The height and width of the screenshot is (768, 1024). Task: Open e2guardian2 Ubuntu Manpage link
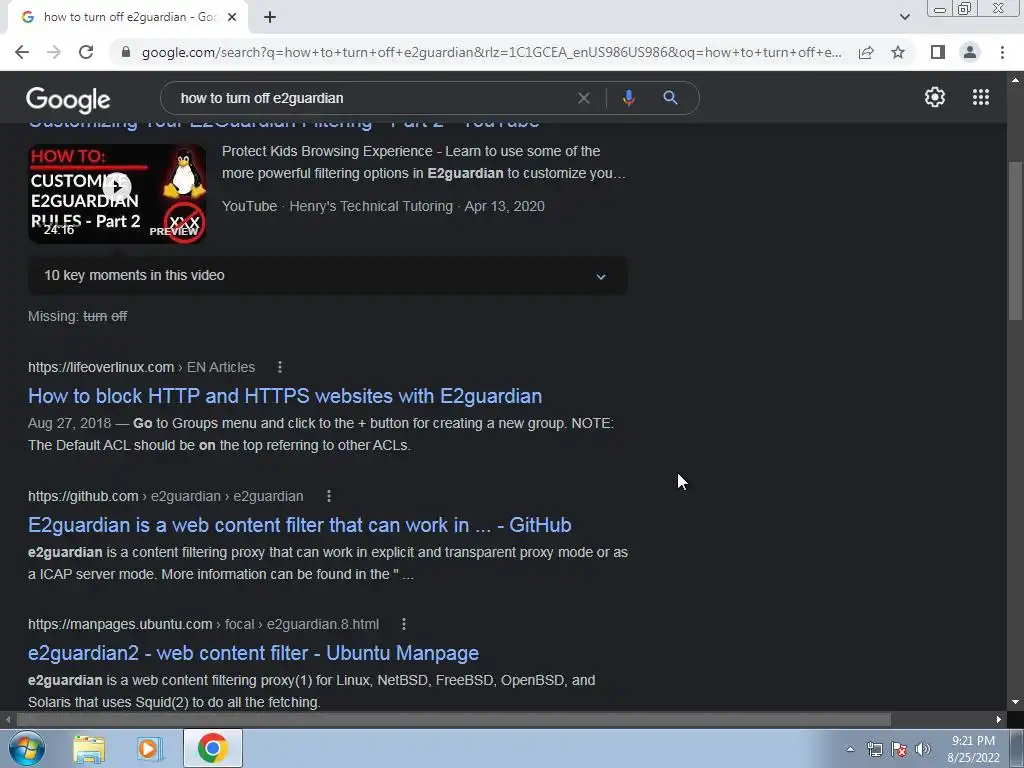point(253,653)
